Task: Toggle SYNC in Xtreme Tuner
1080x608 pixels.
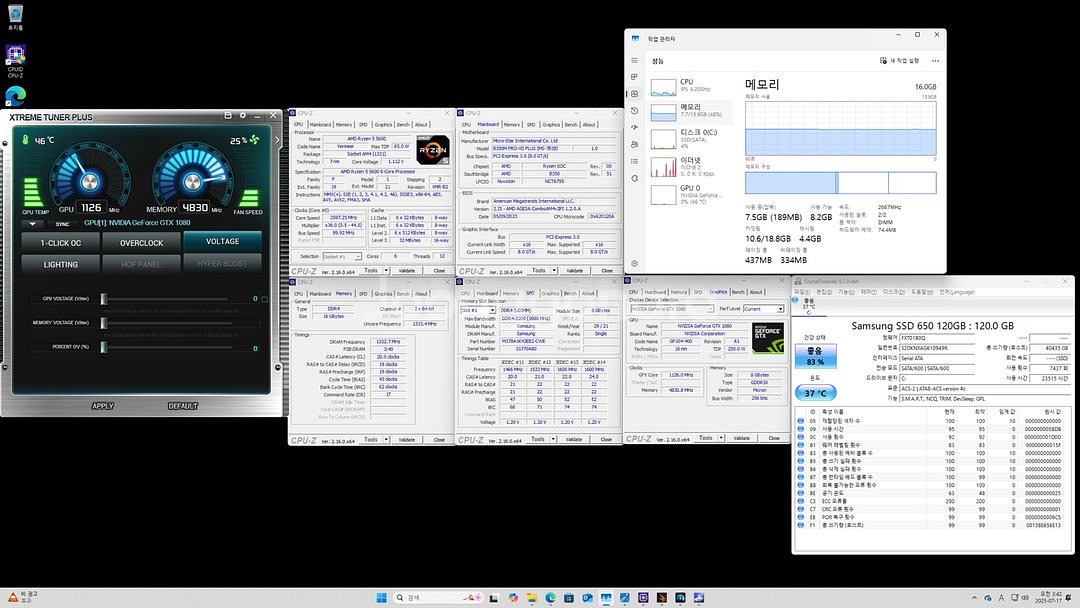Action: coord(62,224)
